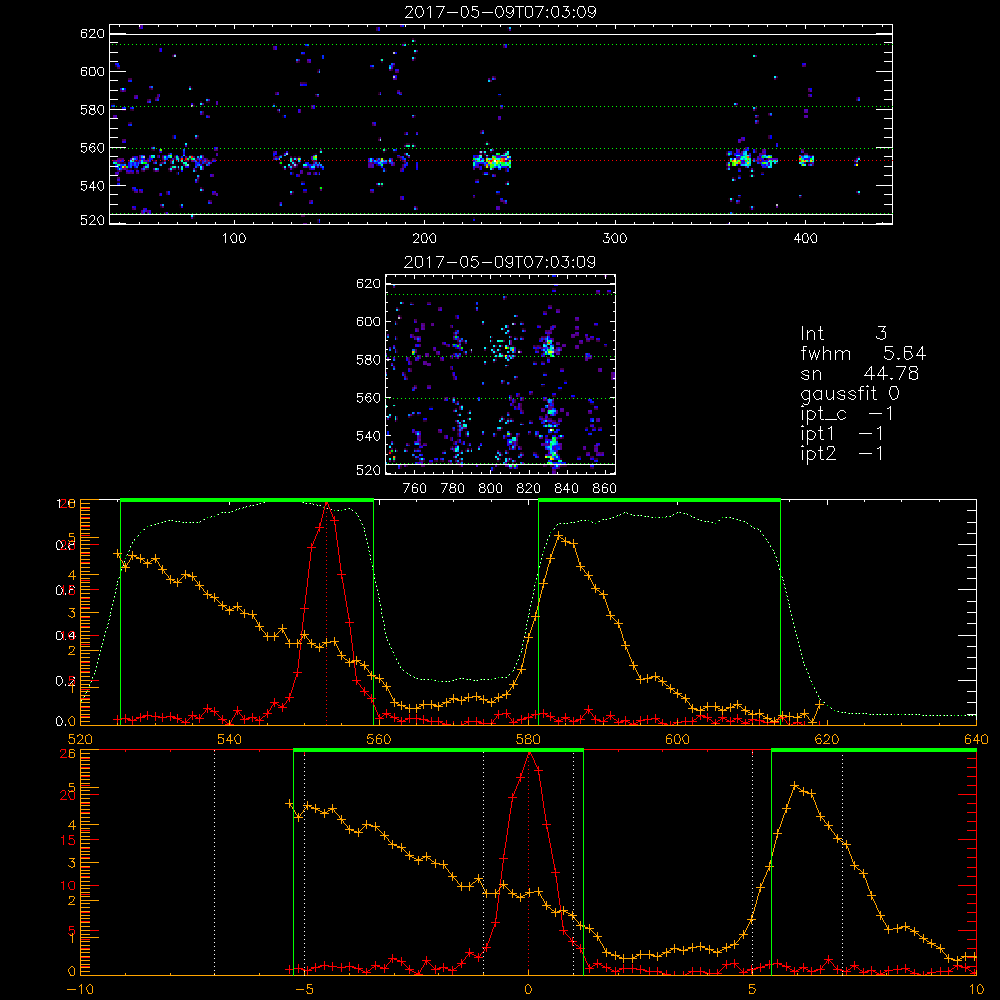Click x-axis label 0 on bottom plot
The height and width of the screenshot is (1000, 1000).
pos(528,990)
